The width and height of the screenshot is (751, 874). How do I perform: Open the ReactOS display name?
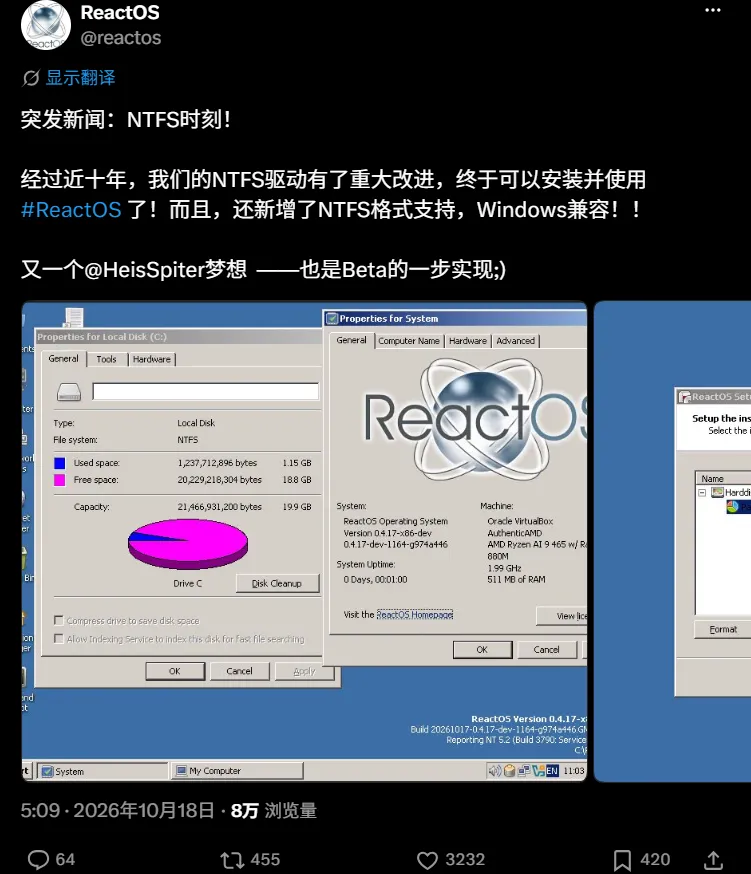click(x=120, y=12)
